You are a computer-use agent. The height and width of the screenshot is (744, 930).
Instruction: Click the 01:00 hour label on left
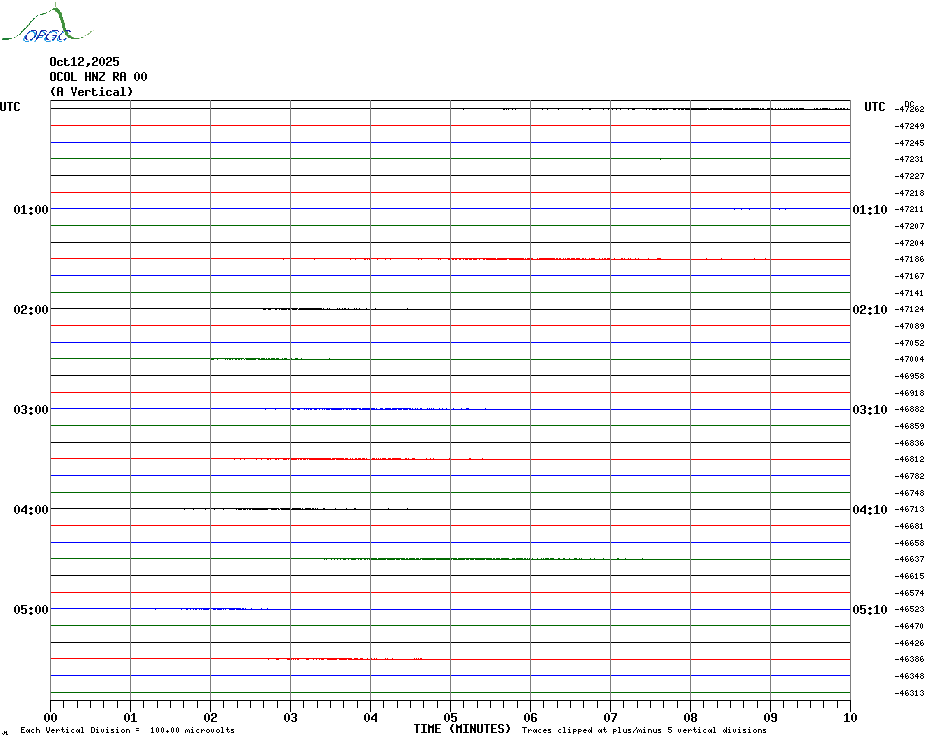31,210
